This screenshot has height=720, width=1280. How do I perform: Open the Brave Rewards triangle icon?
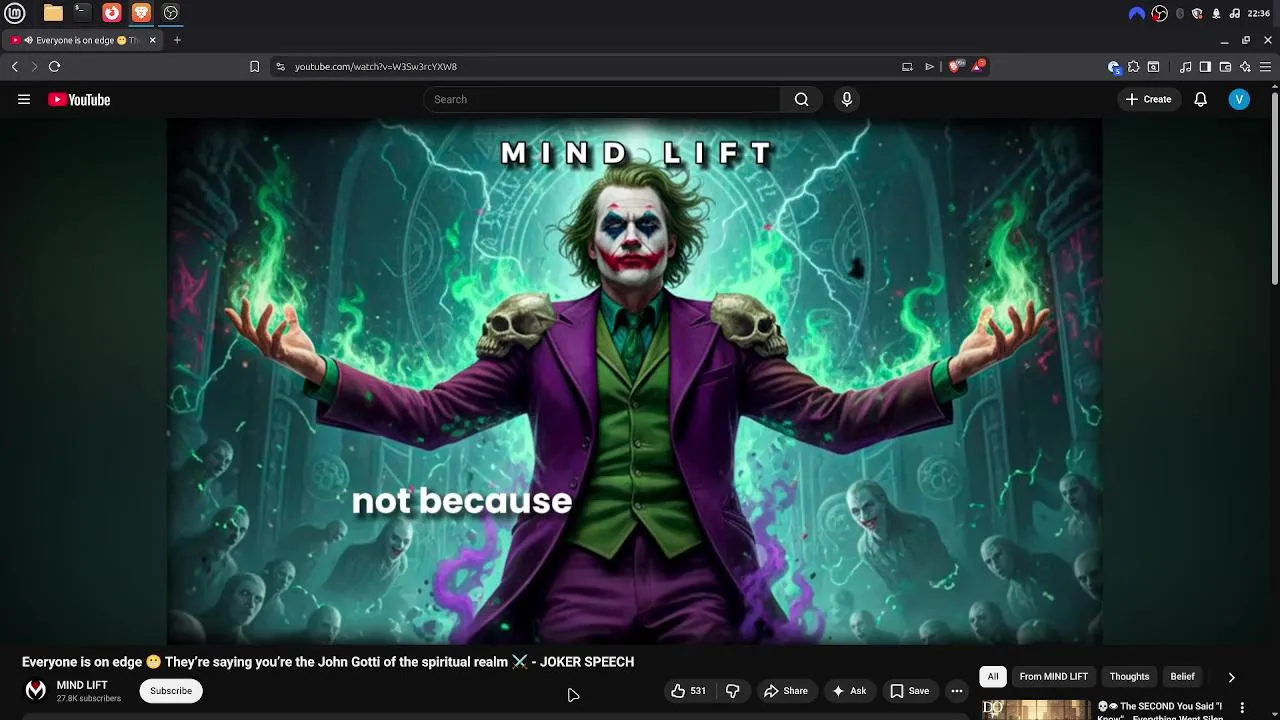(978, 66)
